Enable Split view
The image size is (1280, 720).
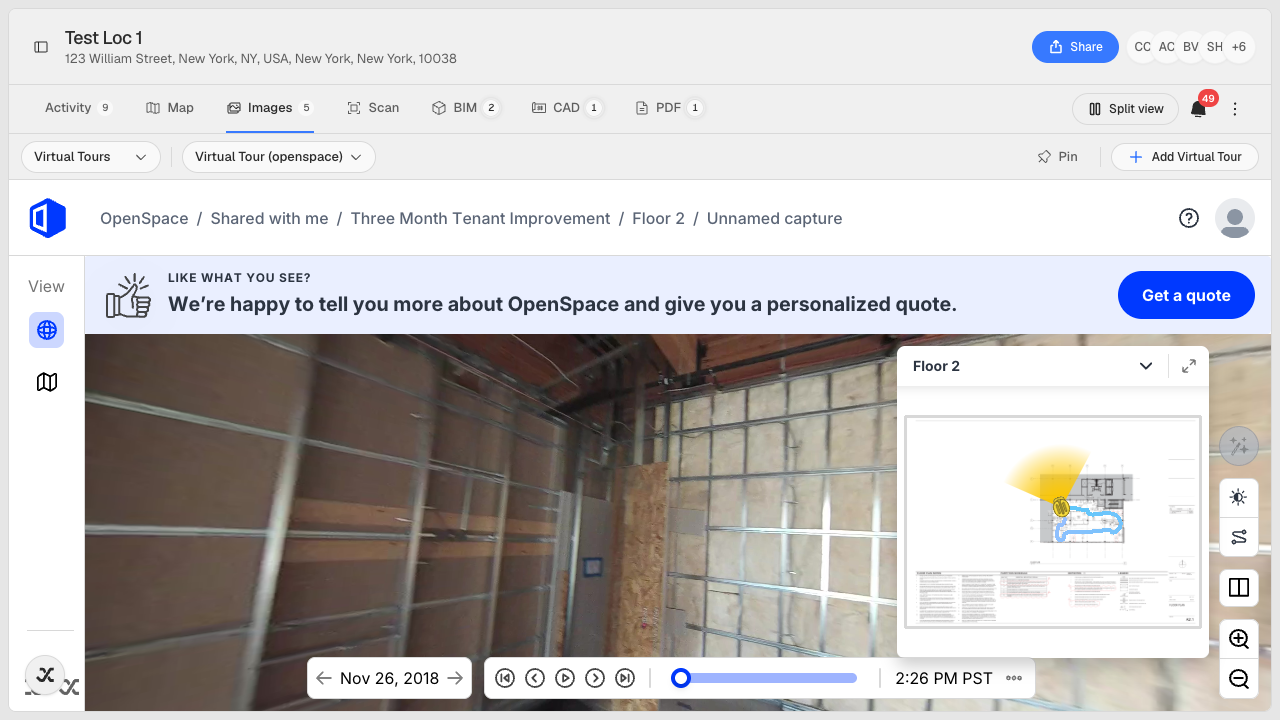1126,109
